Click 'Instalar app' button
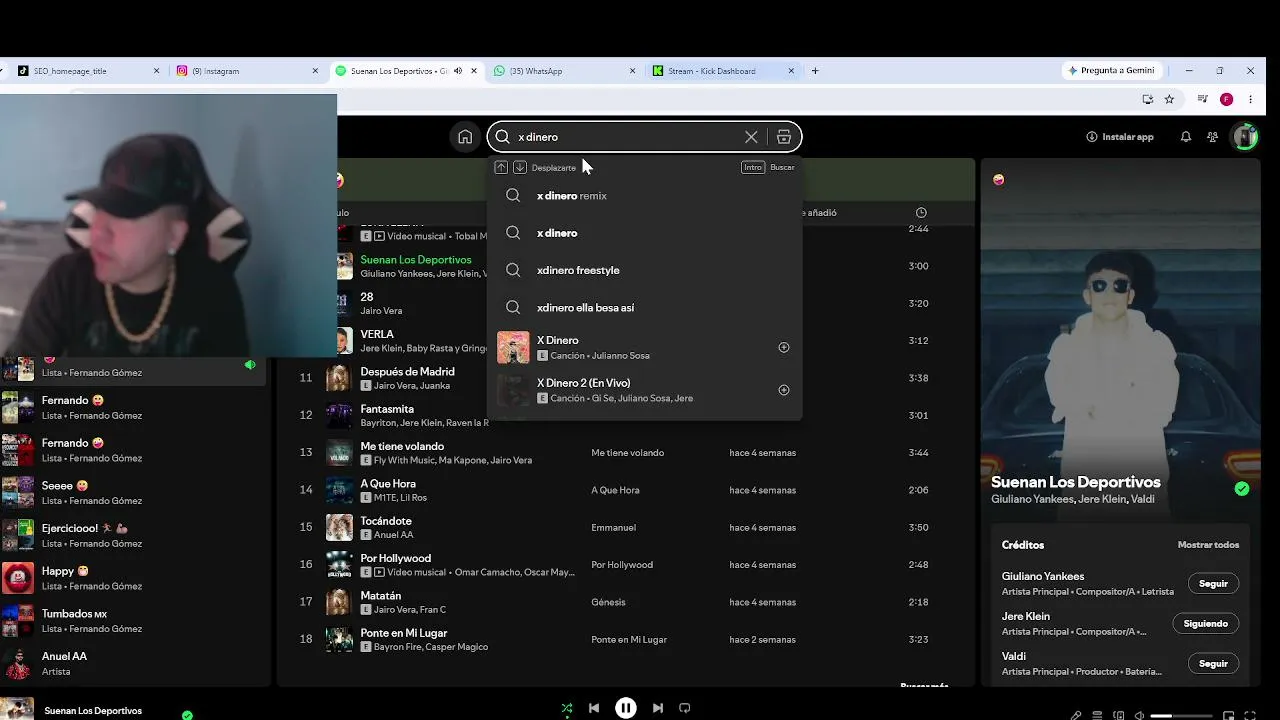Screen dimensions: 1280x720 pos(1120,137)
